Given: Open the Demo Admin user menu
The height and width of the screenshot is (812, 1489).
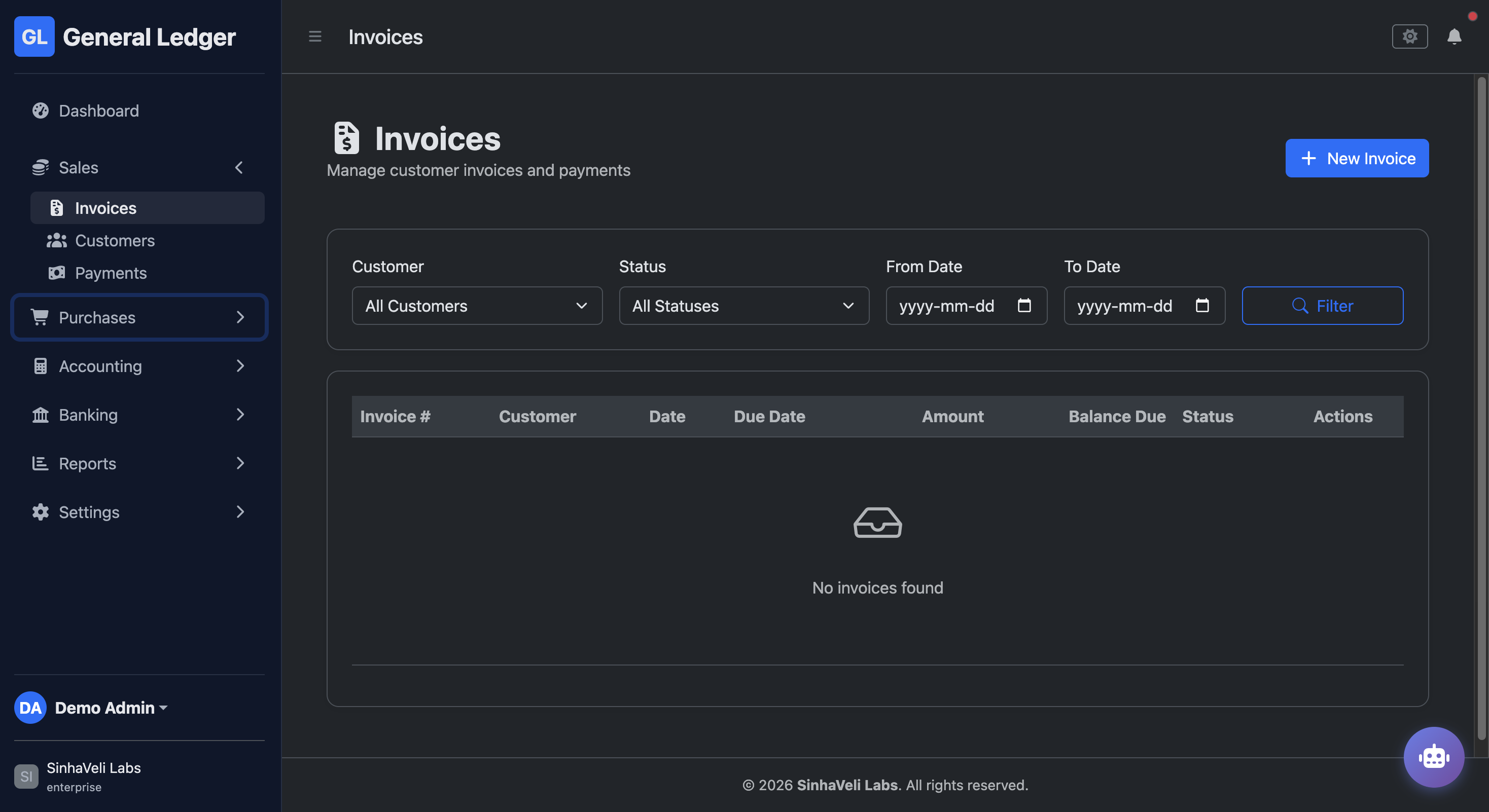Looking at the screenshot, I should 111,708.
